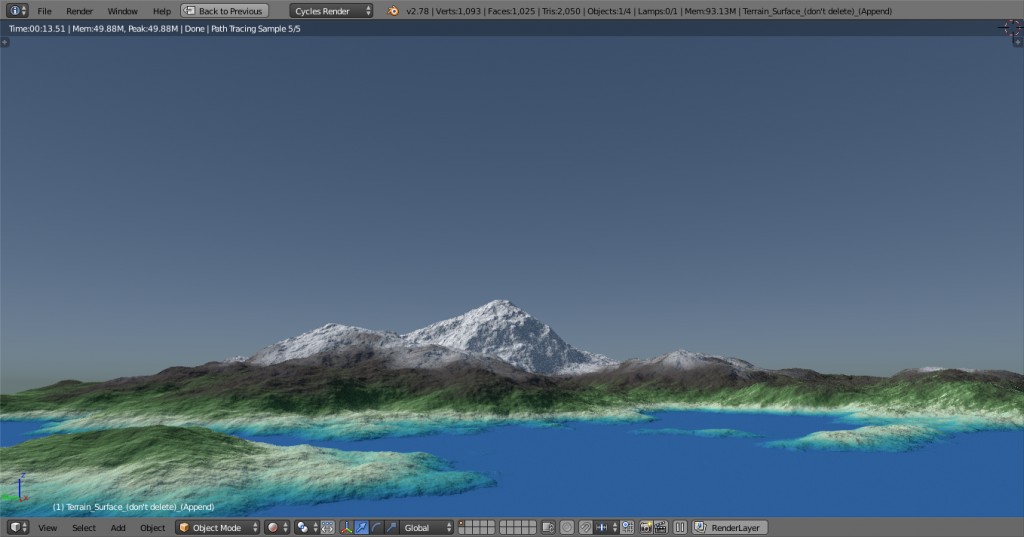
Task: Select the scale manipulator icon
Action: [x=391, y=527]
